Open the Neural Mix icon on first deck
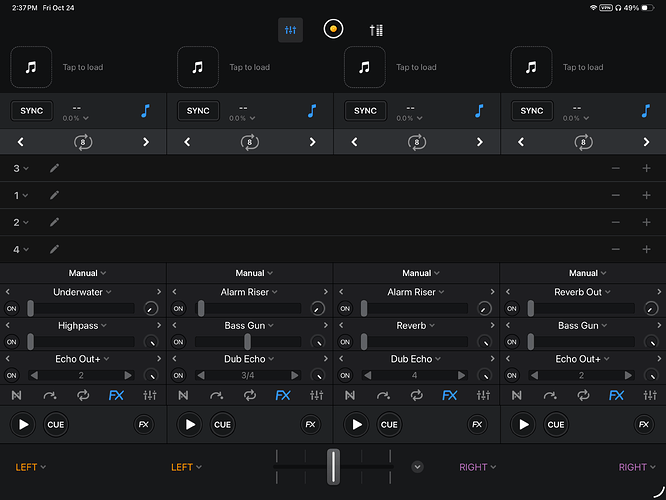Image resolution: width=666 pixels, height=500 pixels. (17, 396)
